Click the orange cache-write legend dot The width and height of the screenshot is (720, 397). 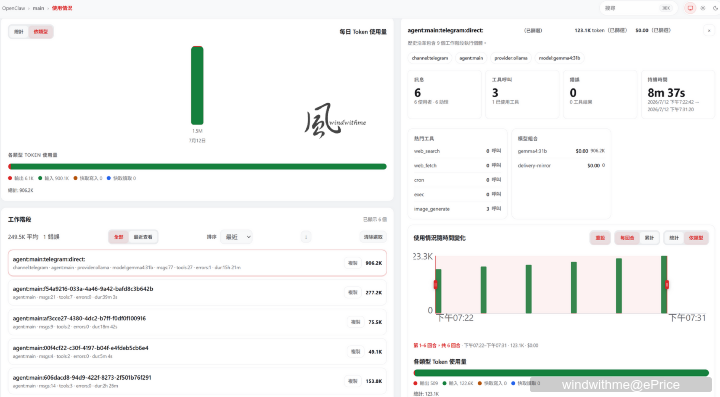coord(76,178)
